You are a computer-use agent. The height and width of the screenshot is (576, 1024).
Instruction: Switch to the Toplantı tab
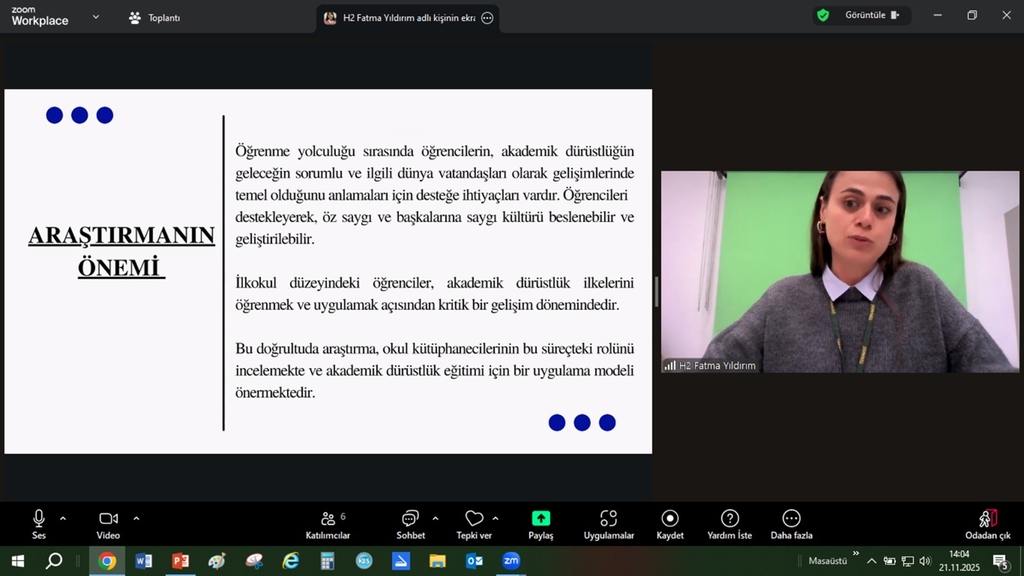[x=155, y=18]
